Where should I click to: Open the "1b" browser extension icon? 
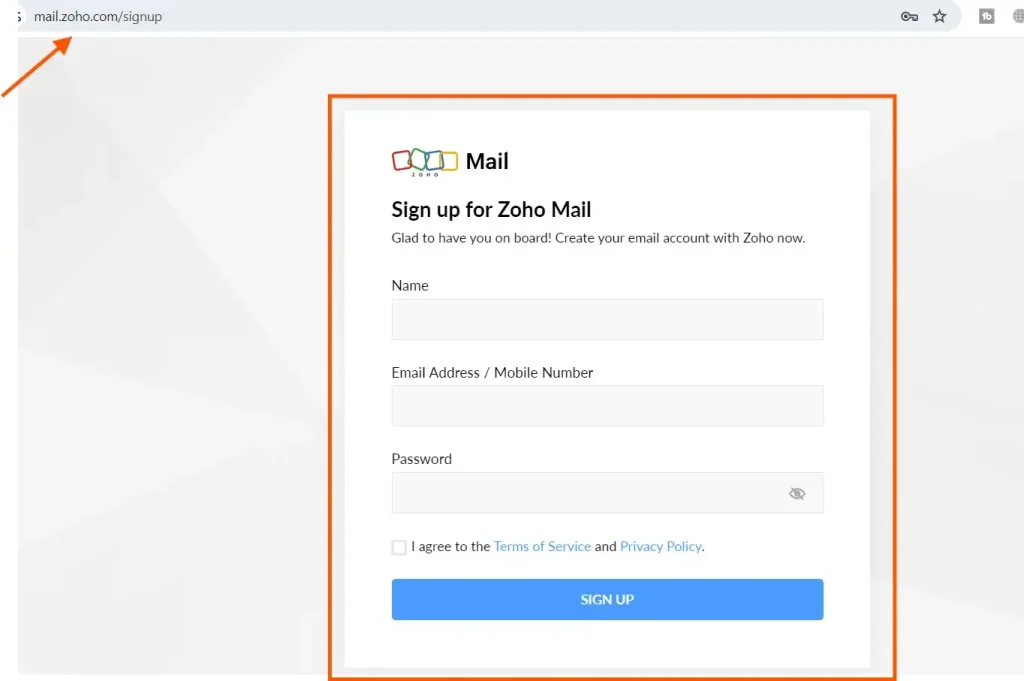986,16
